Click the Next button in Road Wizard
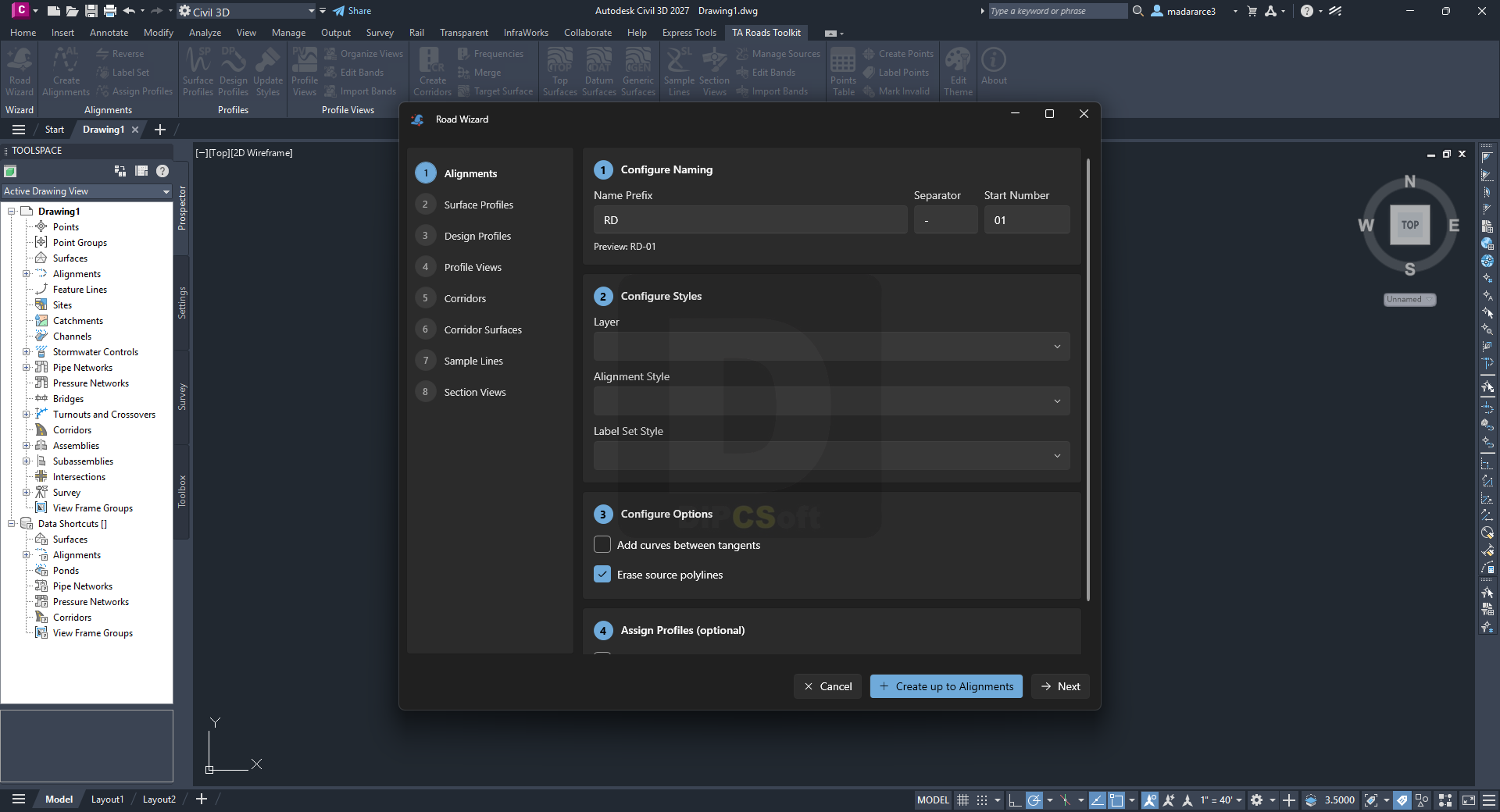 [1060, 686]
